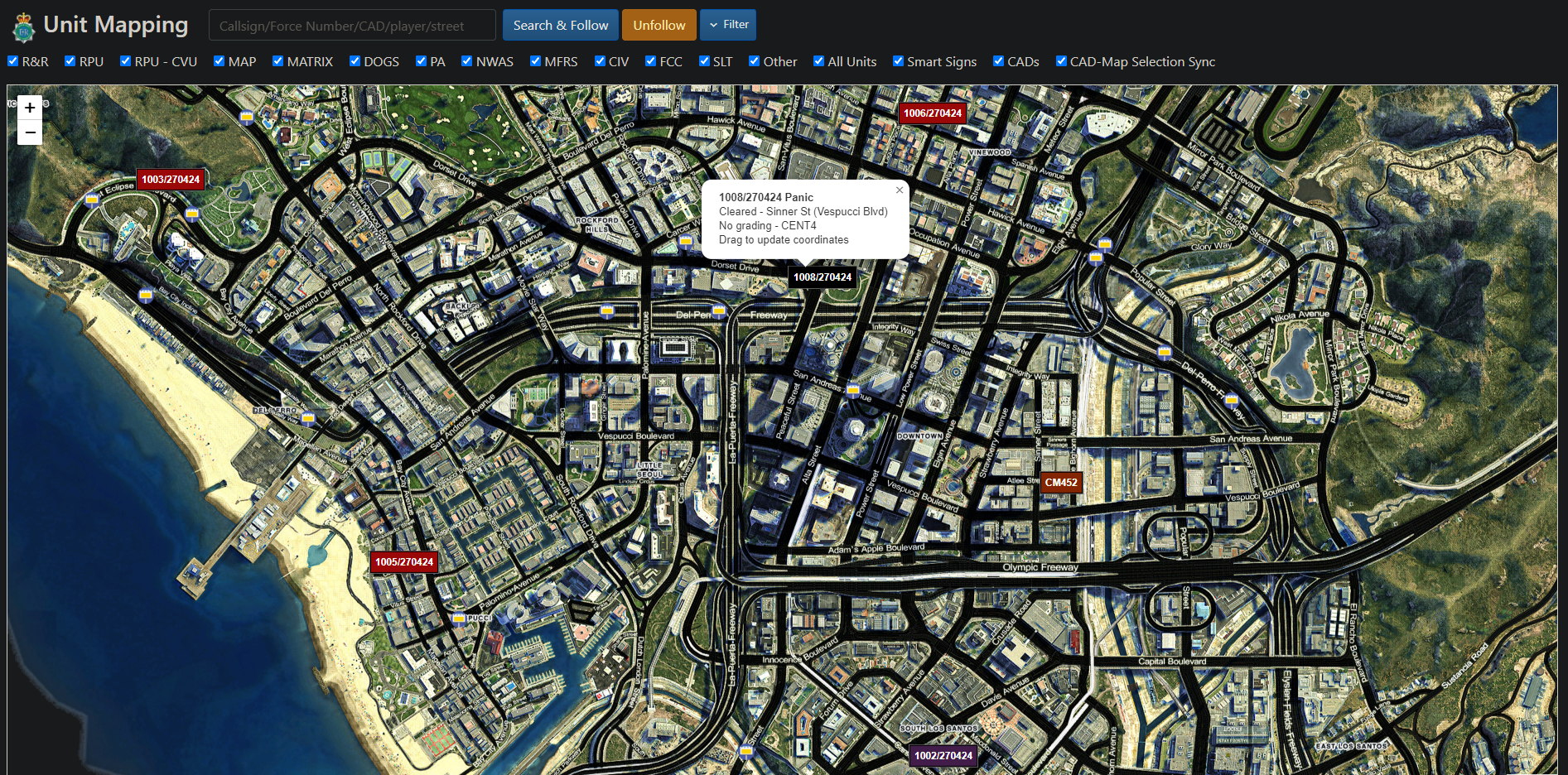The width and height of the screenshot is (1568, 775).
Task: Click the Unit Mapping title text
Action: [x=116, y=26]
